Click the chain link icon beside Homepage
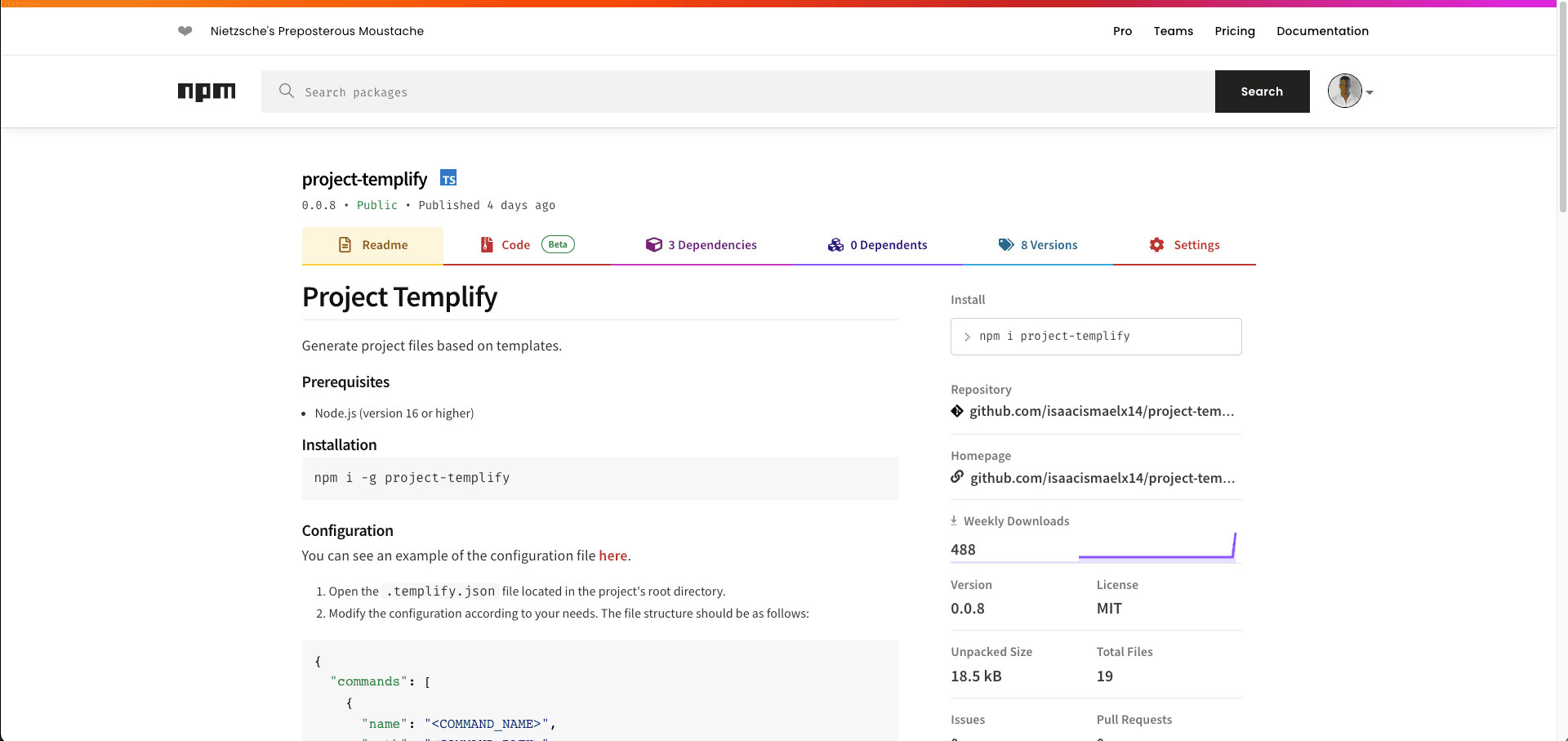The height and width of the screenshot is (741, 1568). (956, 477)
